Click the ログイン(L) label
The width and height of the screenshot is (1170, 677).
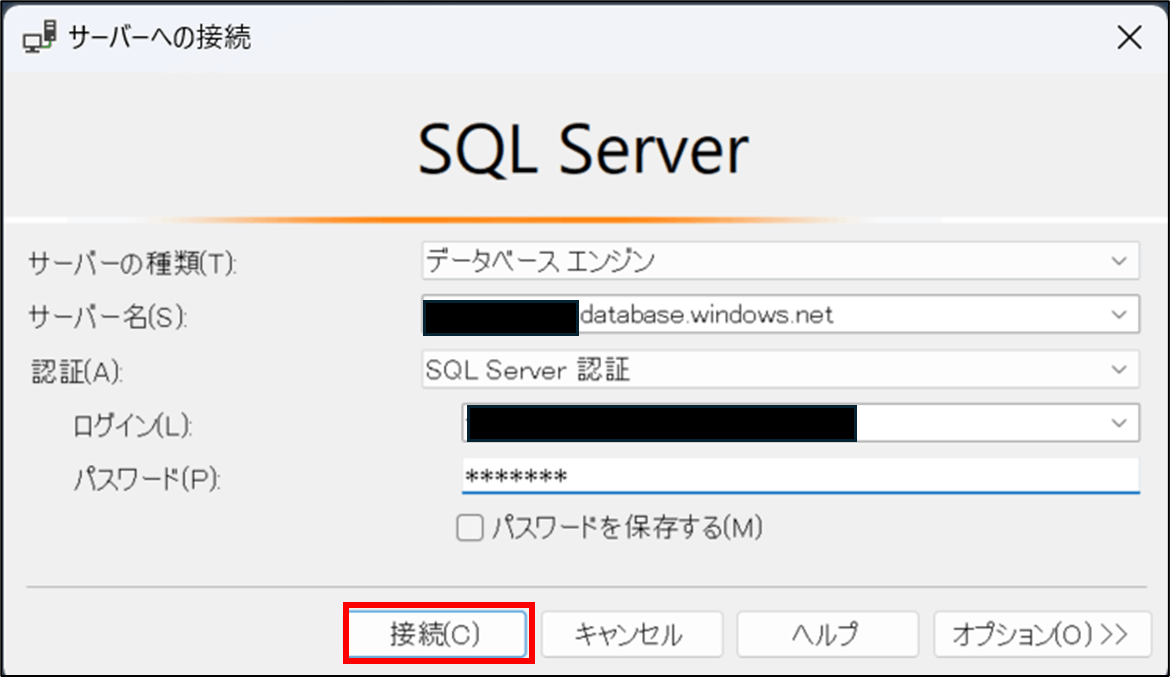[x=132, y=425]
